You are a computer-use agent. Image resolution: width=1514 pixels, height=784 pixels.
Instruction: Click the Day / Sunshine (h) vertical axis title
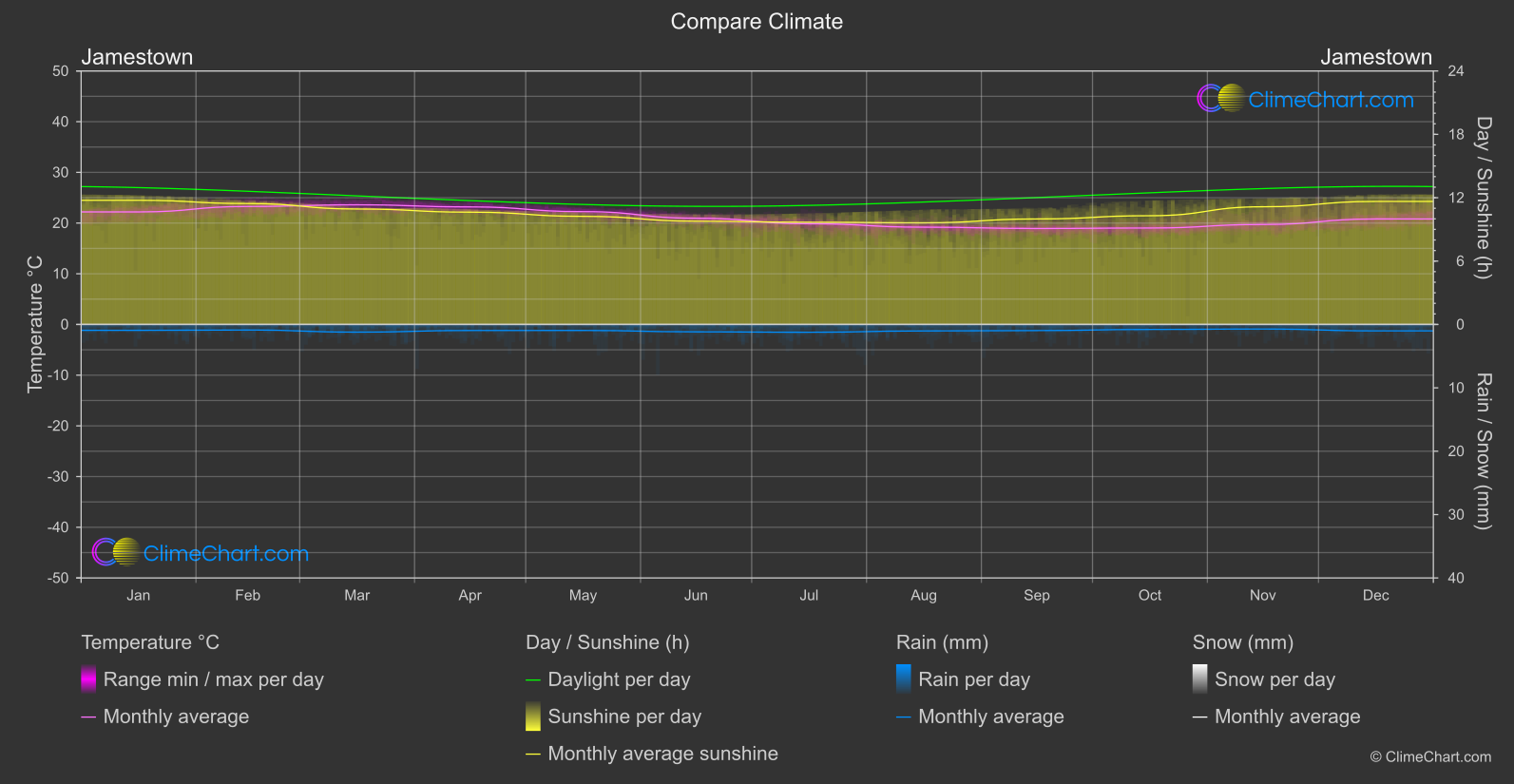1483,198
